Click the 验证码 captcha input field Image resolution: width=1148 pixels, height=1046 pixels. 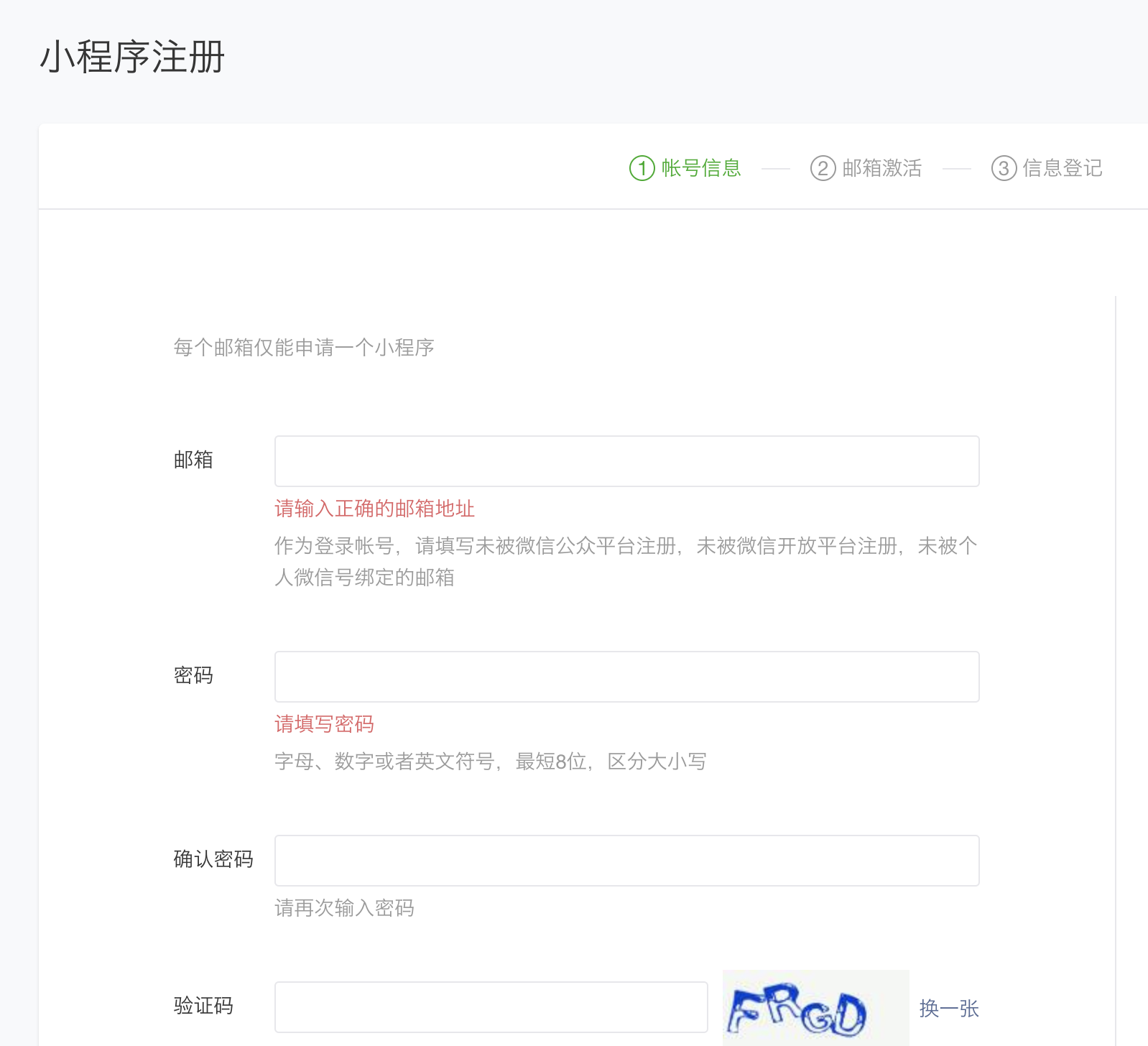pyautogui.click(x=491, y=1007)
